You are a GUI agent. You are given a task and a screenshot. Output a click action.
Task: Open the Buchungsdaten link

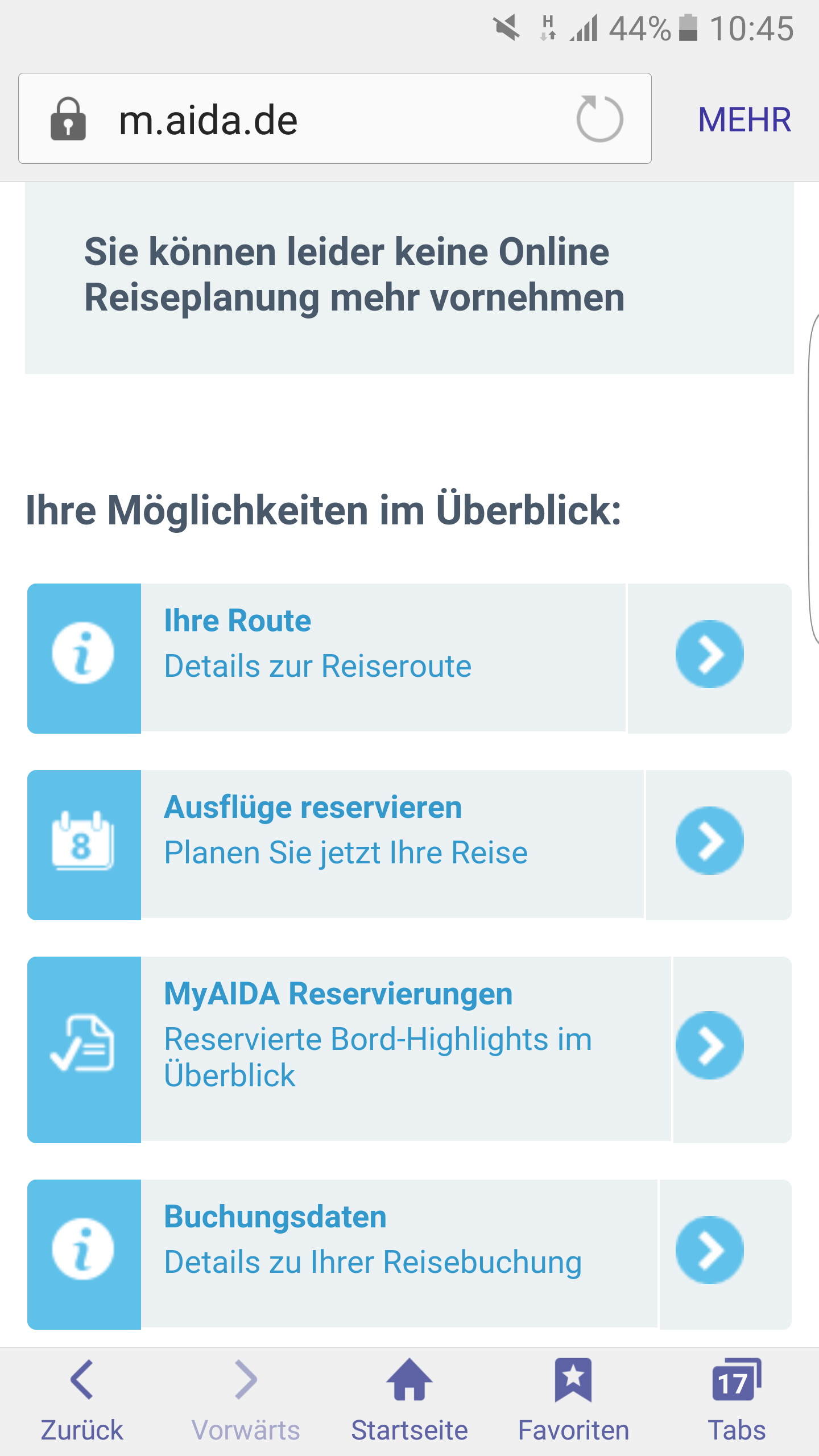coord(275,1217)
